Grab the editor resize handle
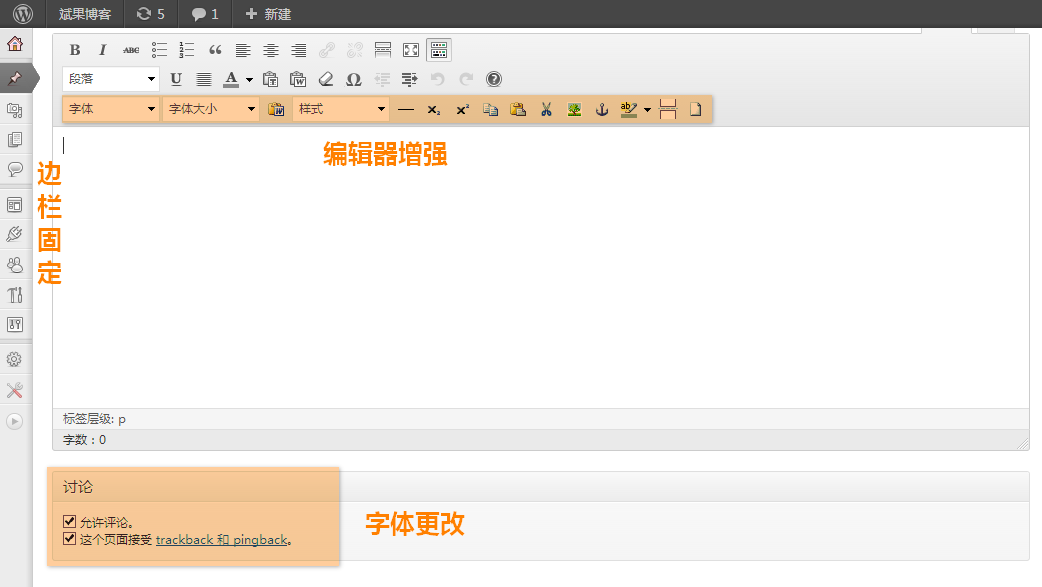The image size is (1042, 587). (x=1023, y=444)
